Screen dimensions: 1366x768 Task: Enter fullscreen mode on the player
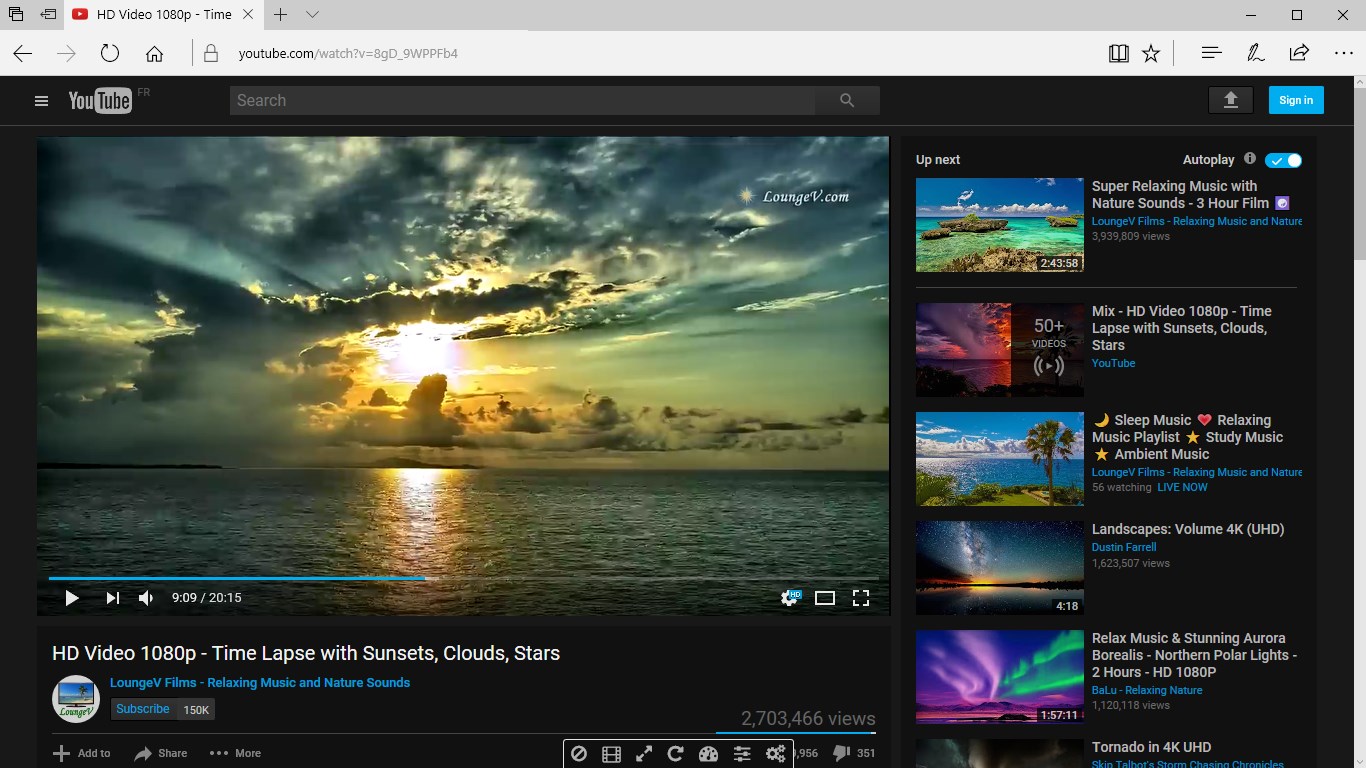[861, 597]
